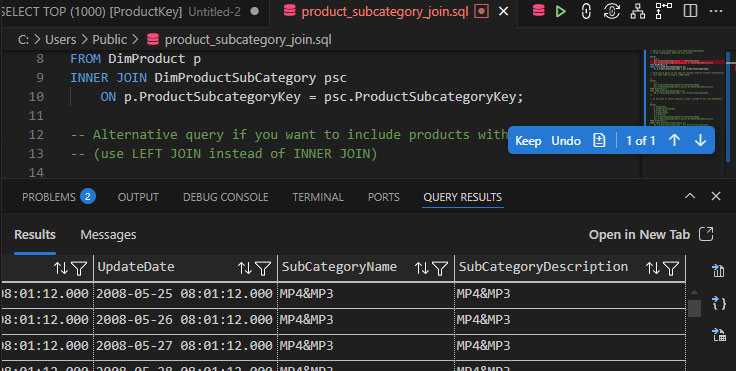This screenshot has width=736, height=371.
Task: Sort the SubCategoryName column
Action: click(x=422, y=268)
